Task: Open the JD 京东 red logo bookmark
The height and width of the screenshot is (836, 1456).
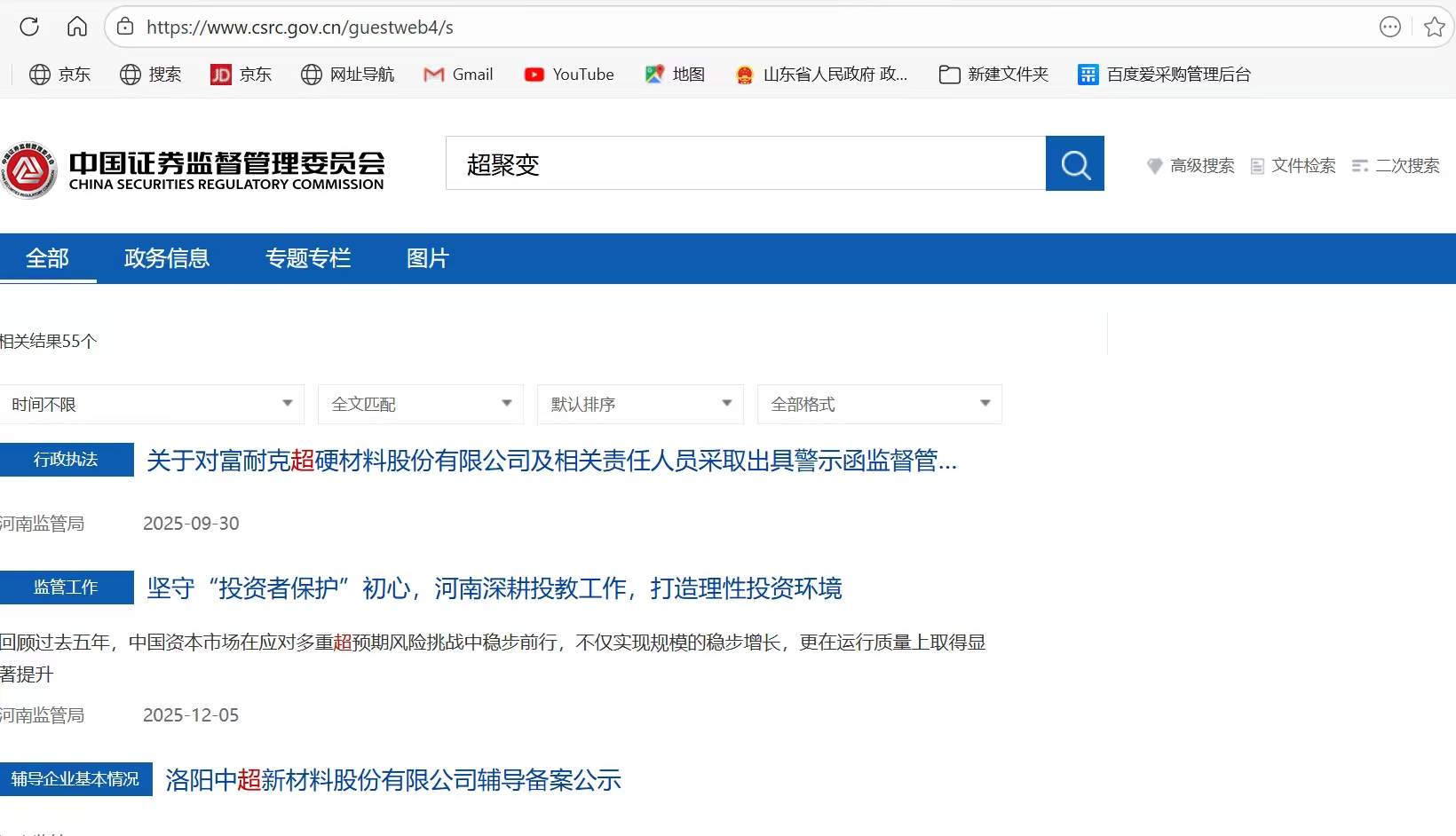Action: (x=241, y=75)
